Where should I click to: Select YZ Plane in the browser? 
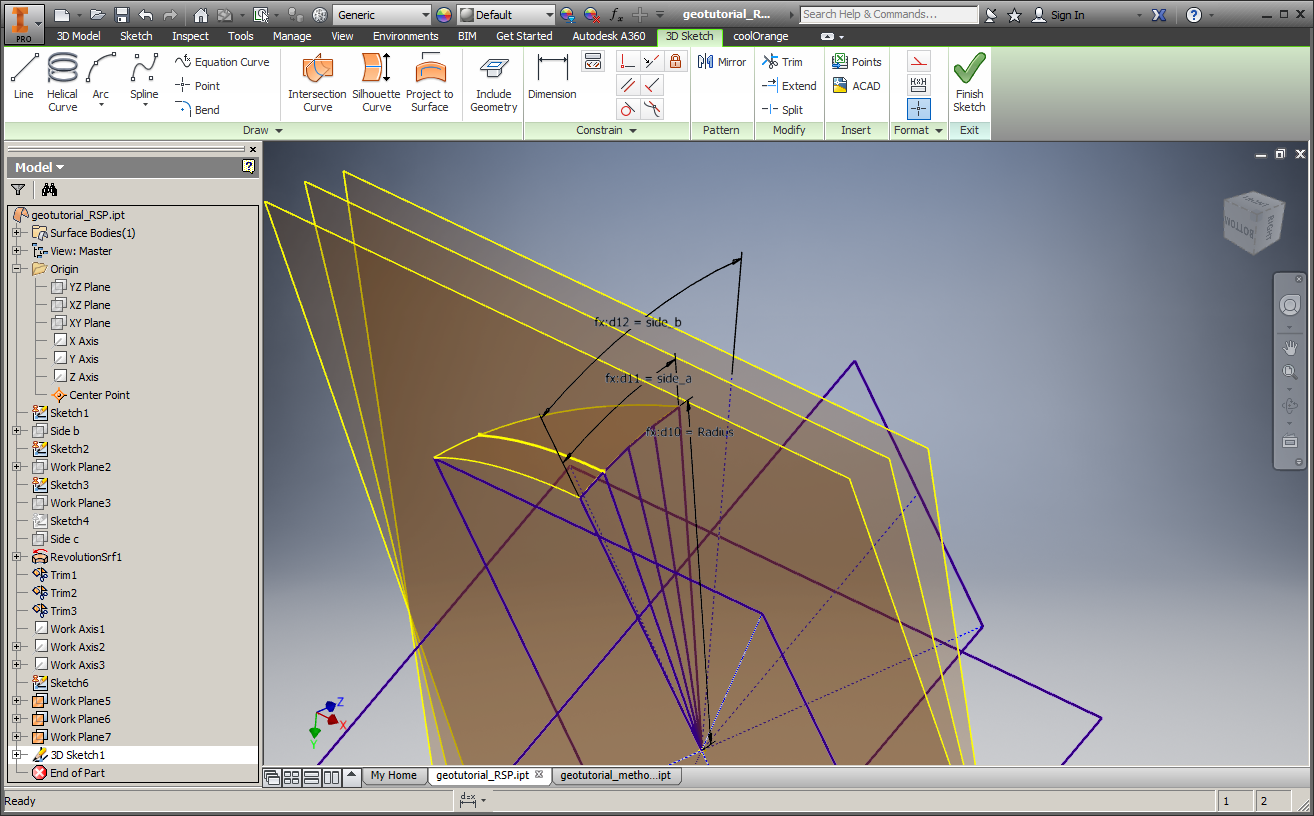pyautogui.click(x=80, y=287)
